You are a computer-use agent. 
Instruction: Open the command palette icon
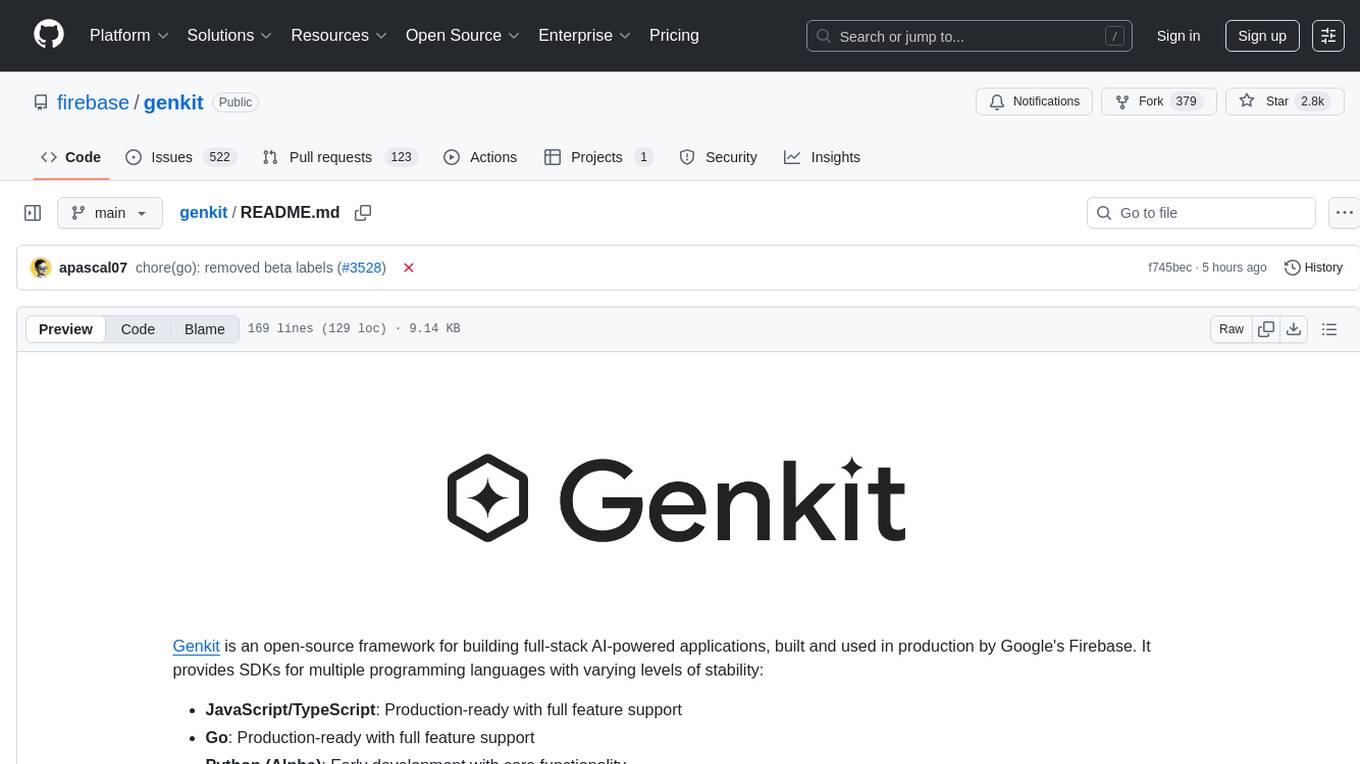tap(1328, 36)
